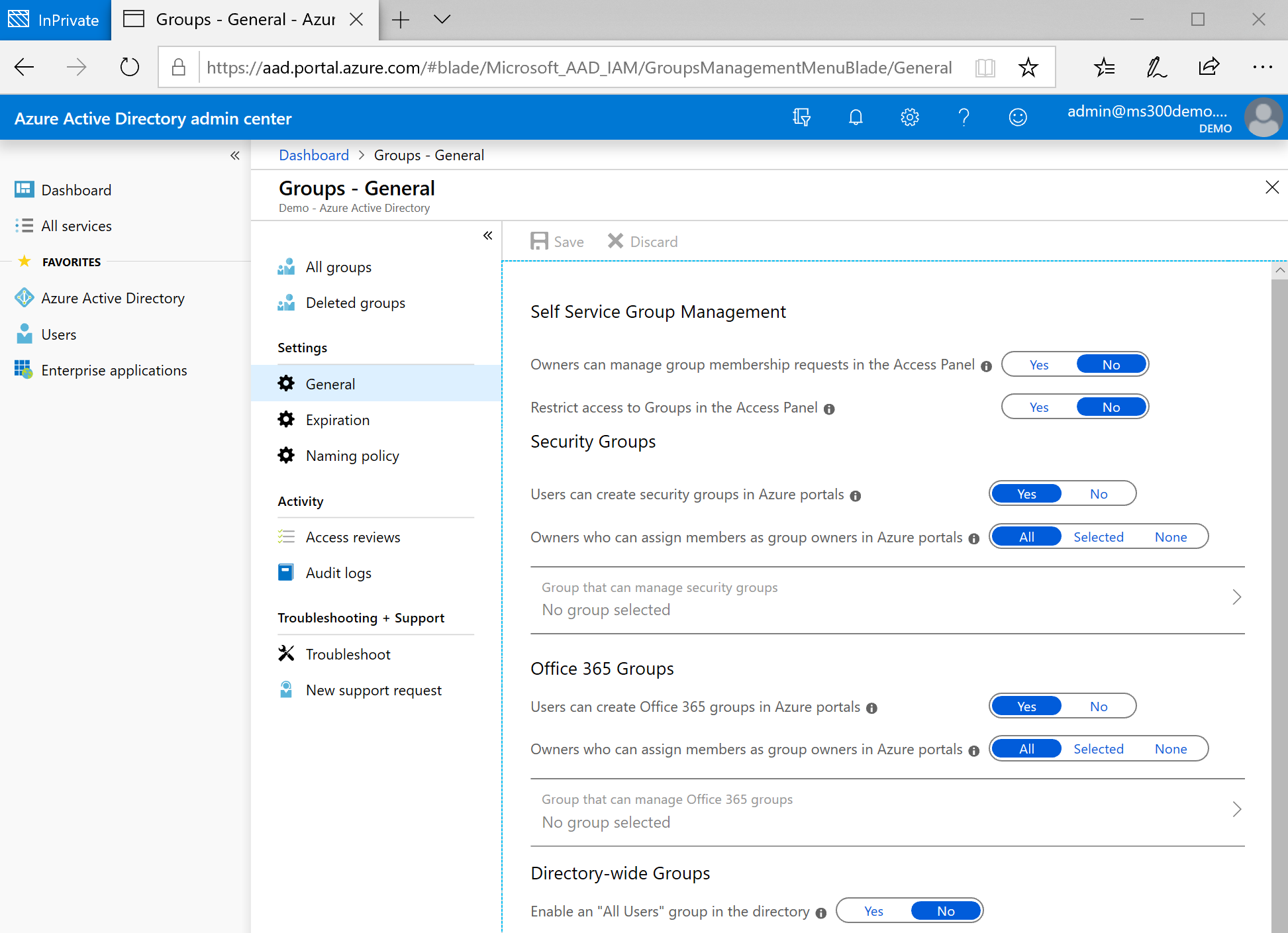
Task: Expand Group that can manage security groups
Action: (887, 599)
